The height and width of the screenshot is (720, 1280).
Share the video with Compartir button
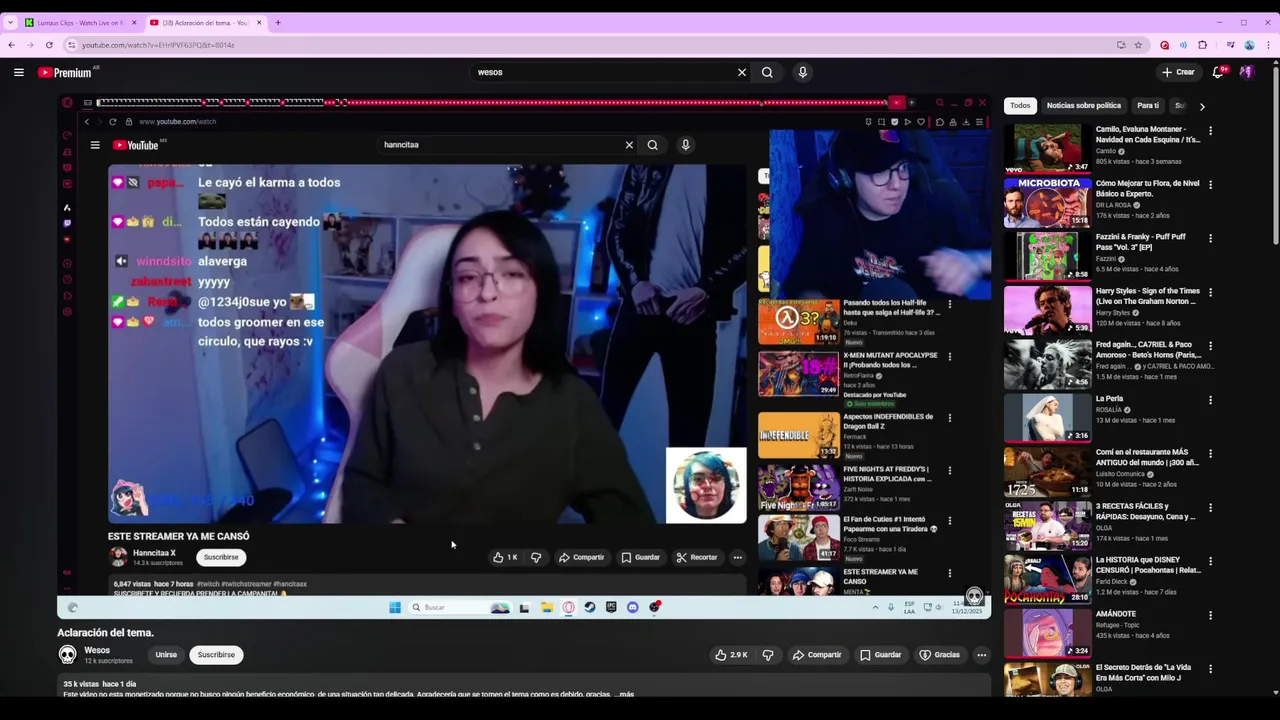click(817, 655)
